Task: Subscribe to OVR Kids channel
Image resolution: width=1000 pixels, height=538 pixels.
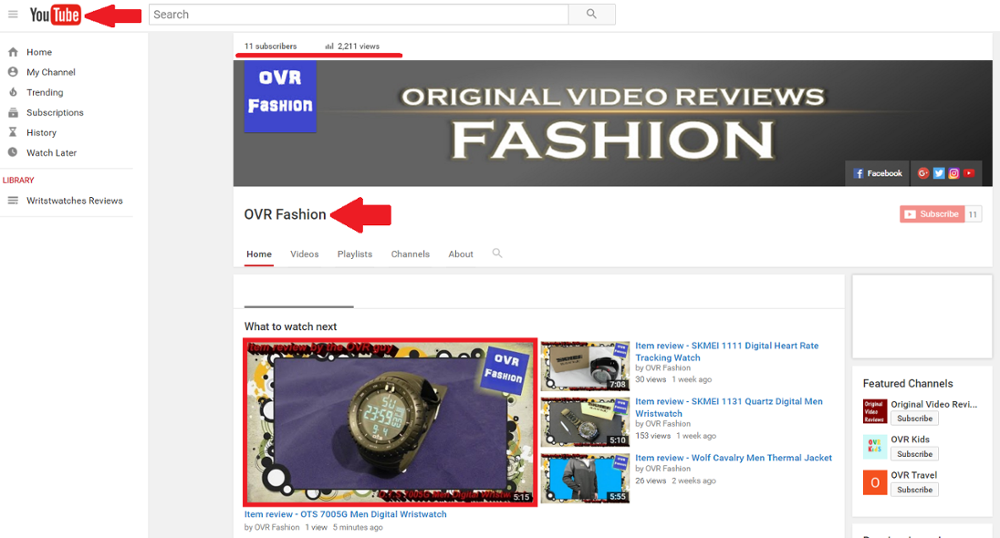Action: tap(915, 454)
